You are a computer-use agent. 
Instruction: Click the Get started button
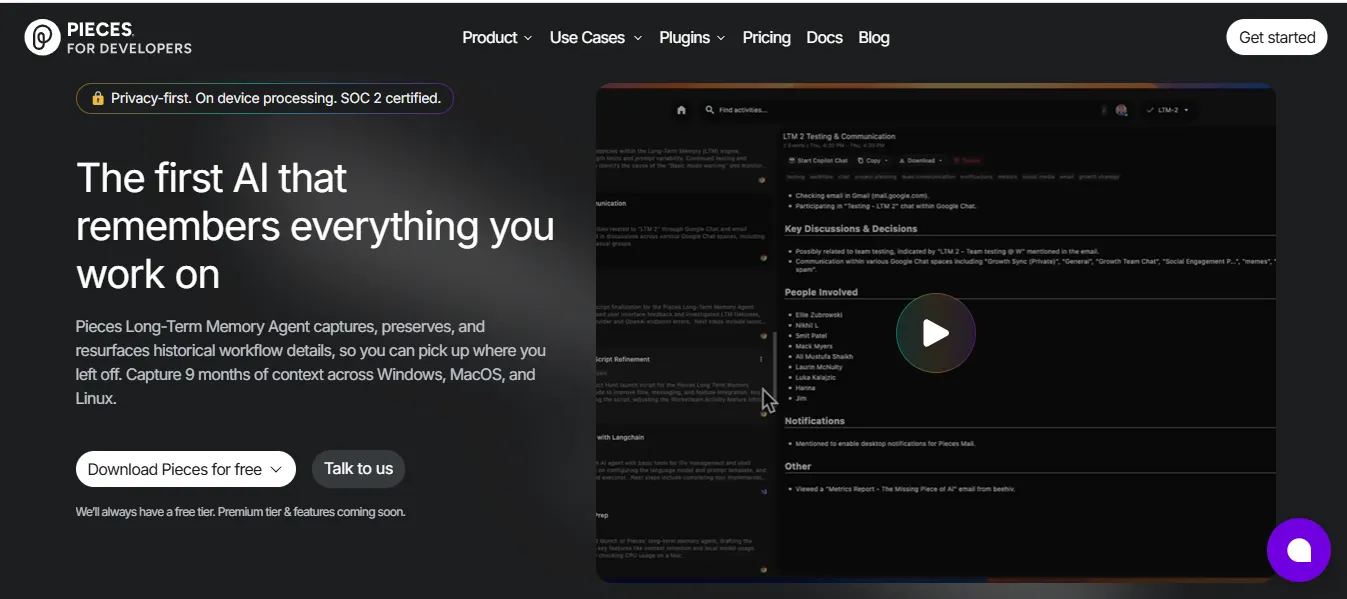tap(1276, 38)
